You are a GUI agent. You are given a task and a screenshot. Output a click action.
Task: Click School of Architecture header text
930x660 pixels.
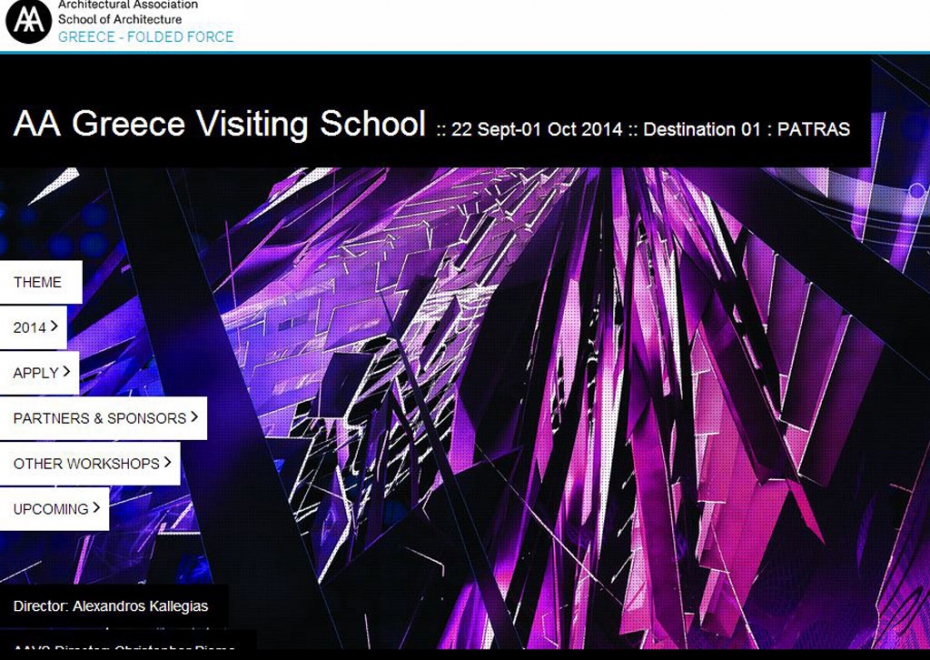click(x=120, y=20)
